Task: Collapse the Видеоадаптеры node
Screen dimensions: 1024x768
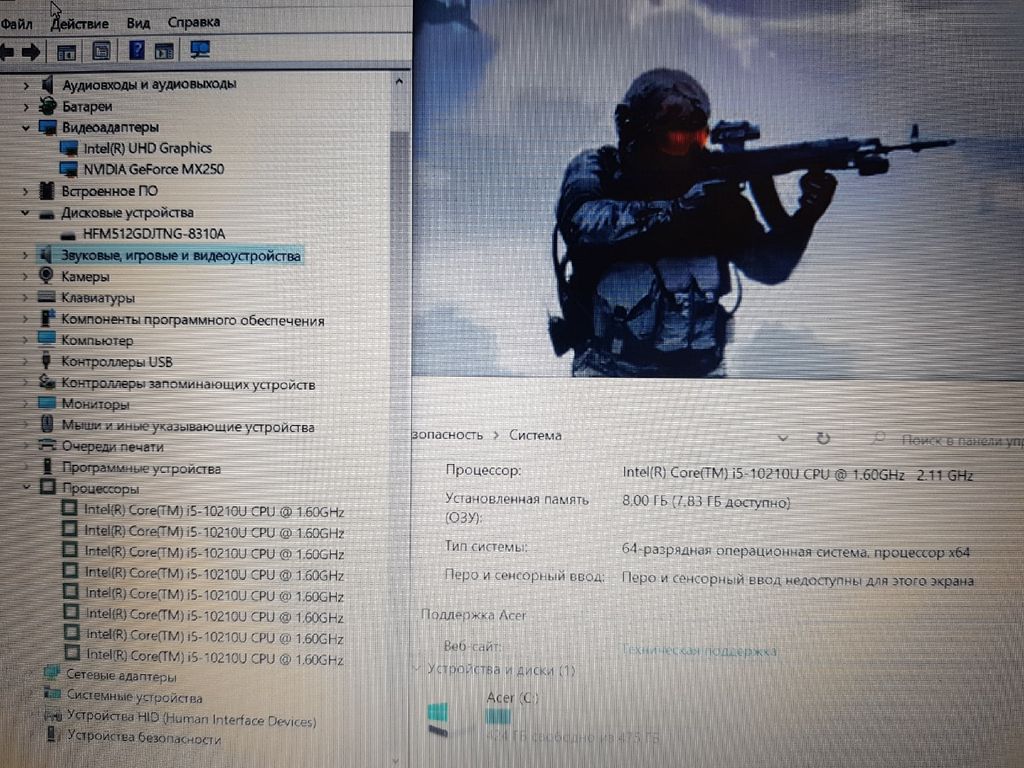Action: click(x=26, y=128)
